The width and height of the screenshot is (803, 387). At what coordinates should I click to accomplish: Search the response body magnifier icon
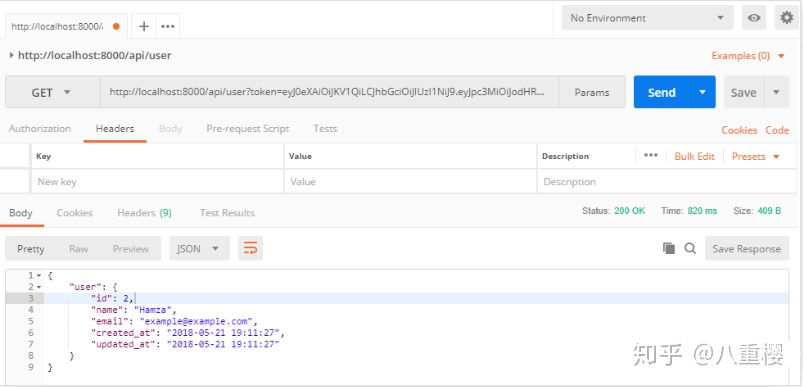[690, 249]
